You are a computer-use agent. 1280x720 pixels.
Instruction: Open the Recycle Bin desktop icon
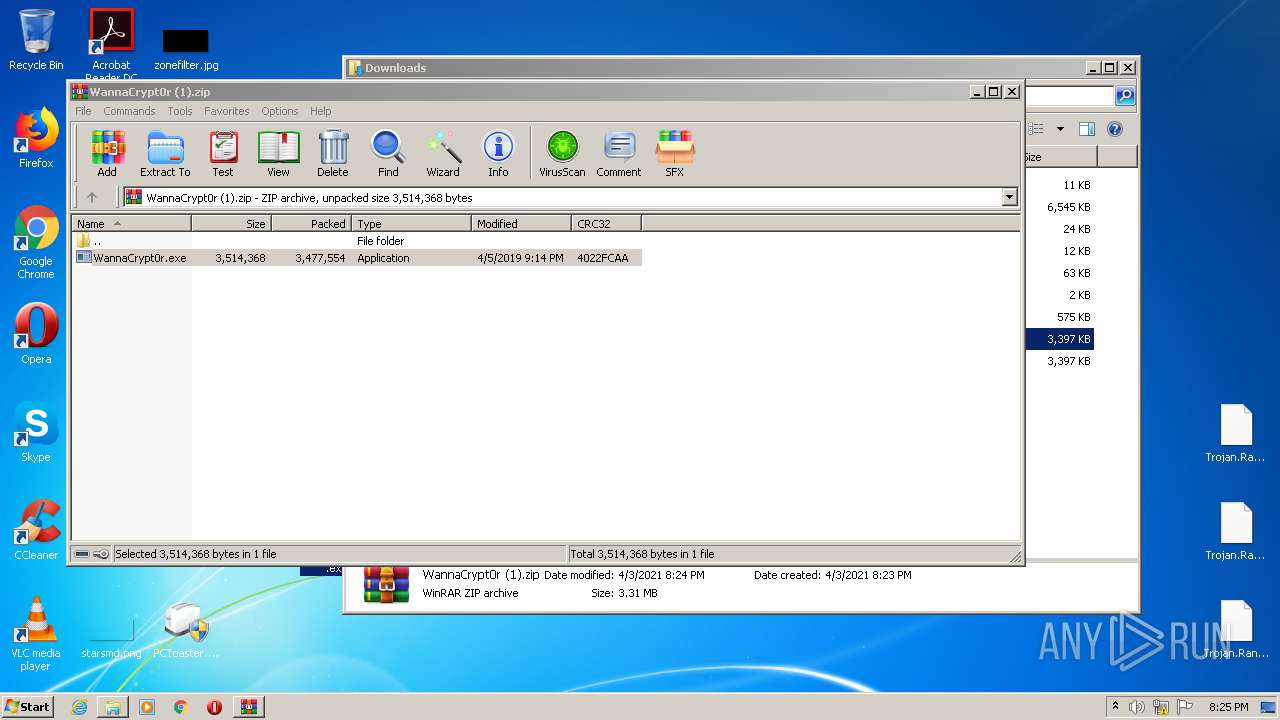[x=36, y=40]
